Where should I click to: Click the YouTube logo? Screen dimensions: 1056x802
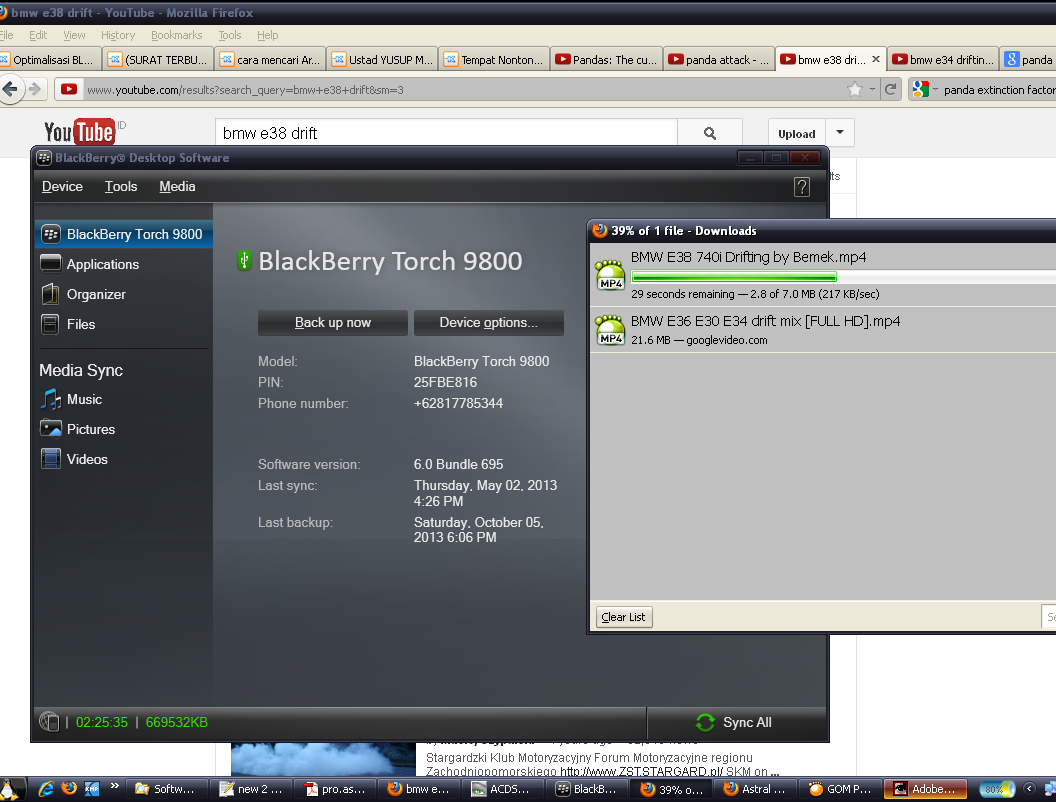click(x=79, y=132)
